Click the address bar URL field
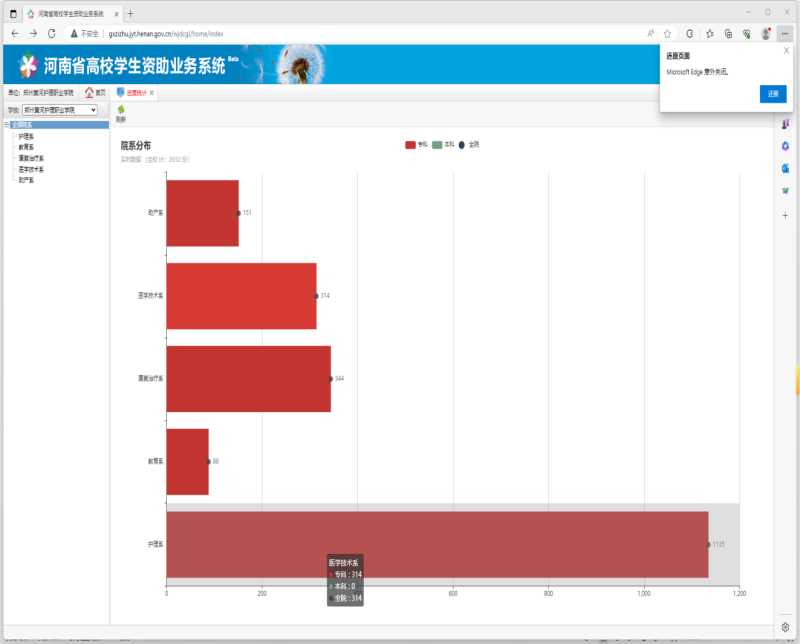Image resolution: width=800 pixels, height=644 pixels. pyautogui.click(x=350, y=33)
